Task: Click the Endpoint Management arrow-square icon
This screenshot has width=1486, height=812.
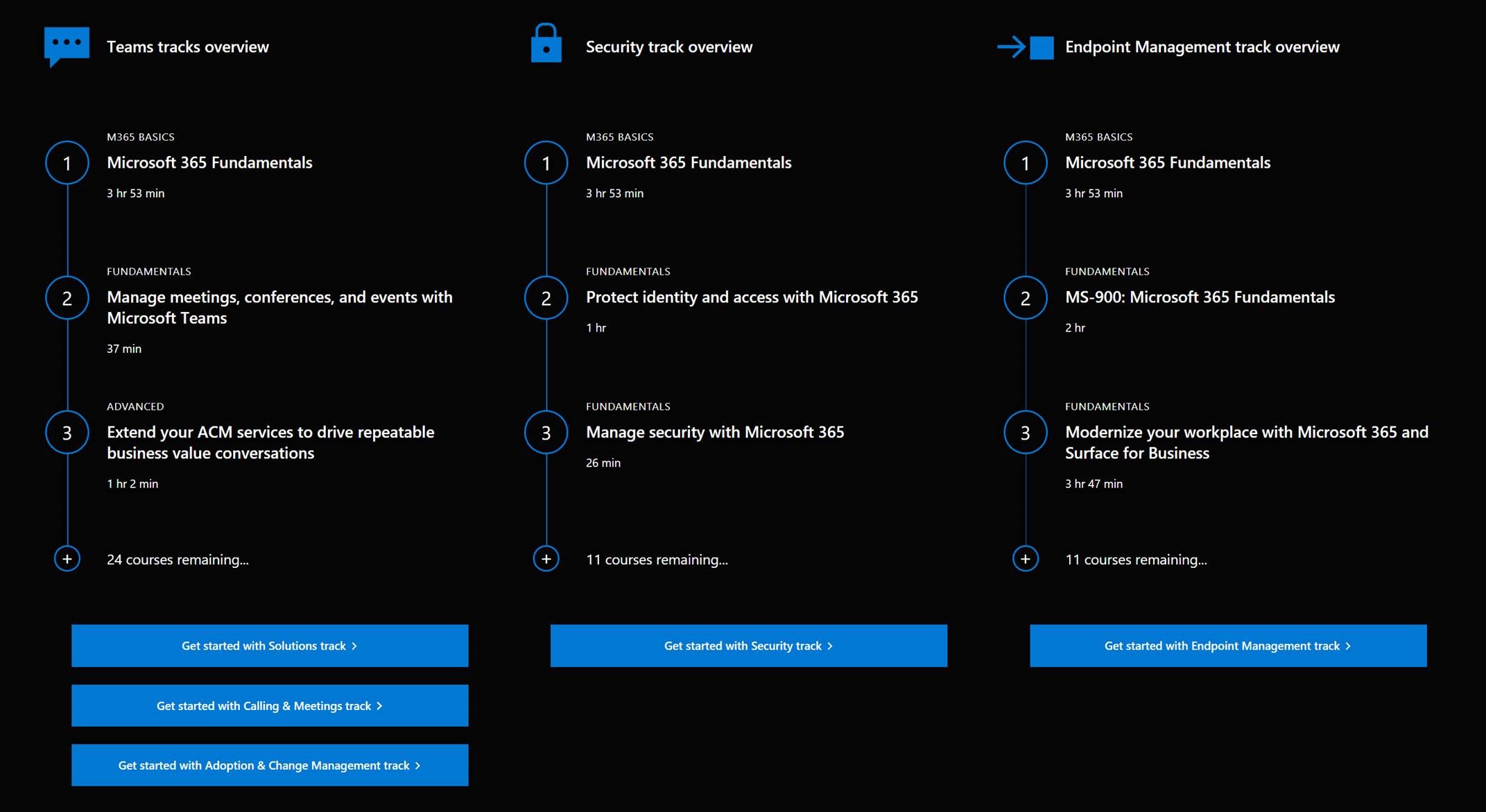Action: tap(1026, 47)
